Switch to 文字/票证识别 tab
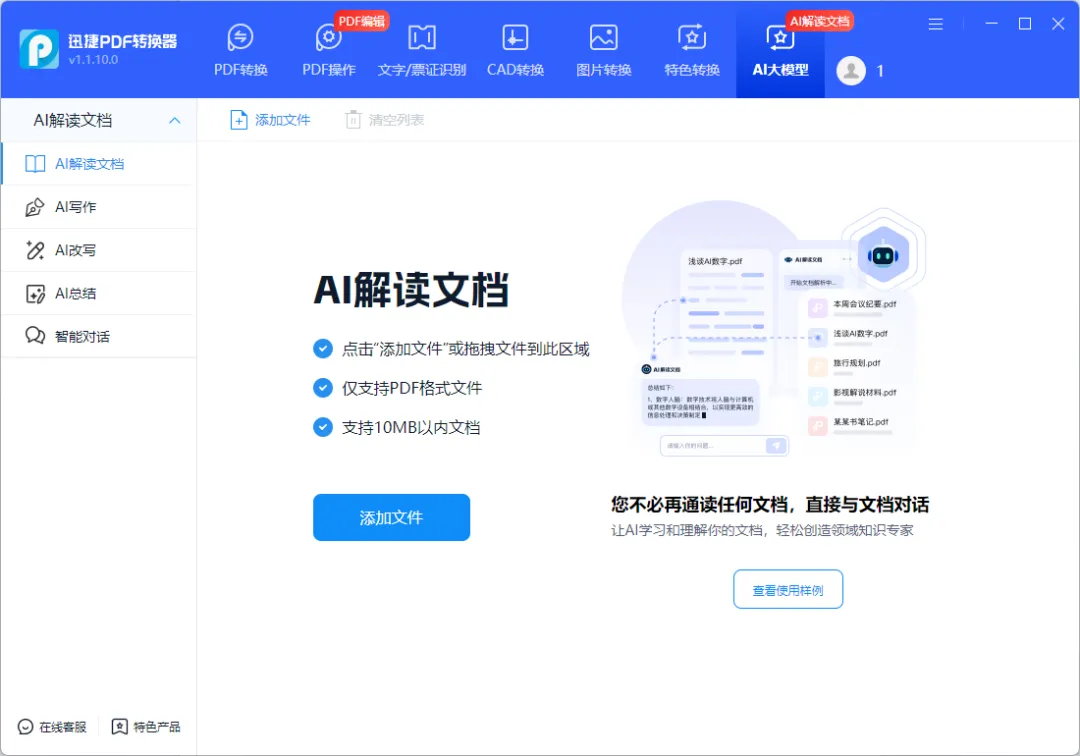1080x756 pixels. click(422, 50)
